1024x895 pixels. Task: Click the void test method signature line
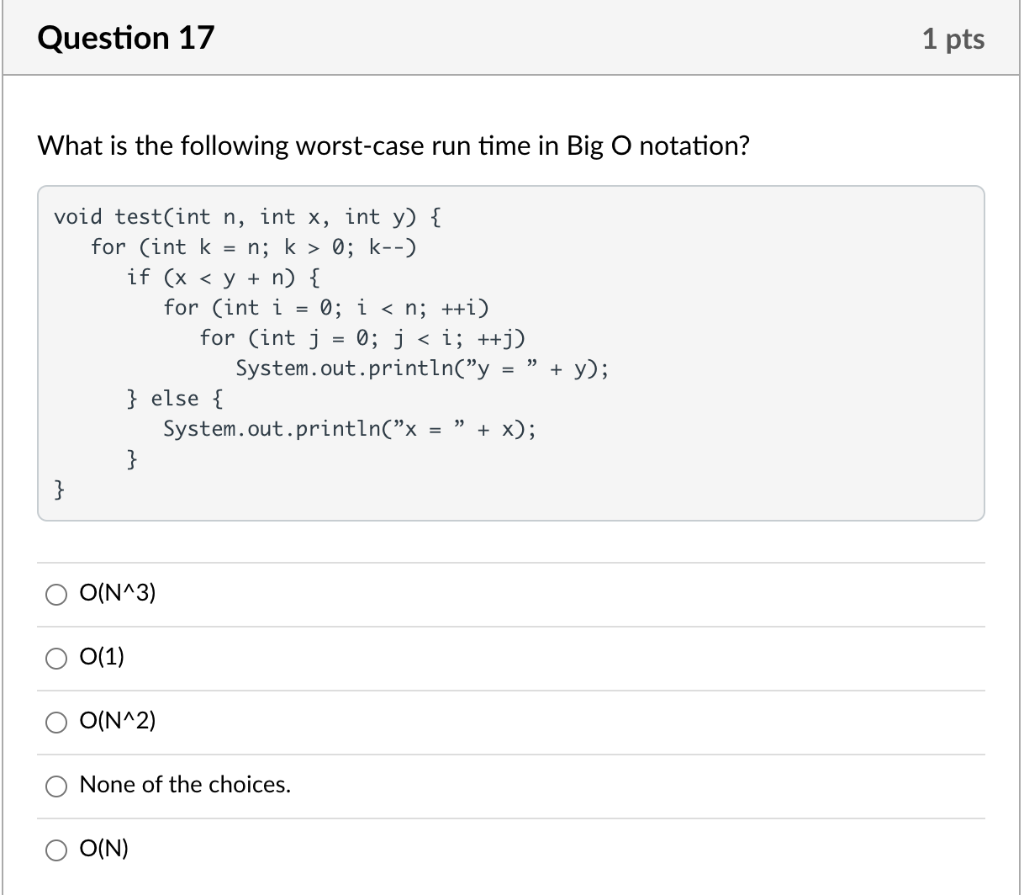248,217
